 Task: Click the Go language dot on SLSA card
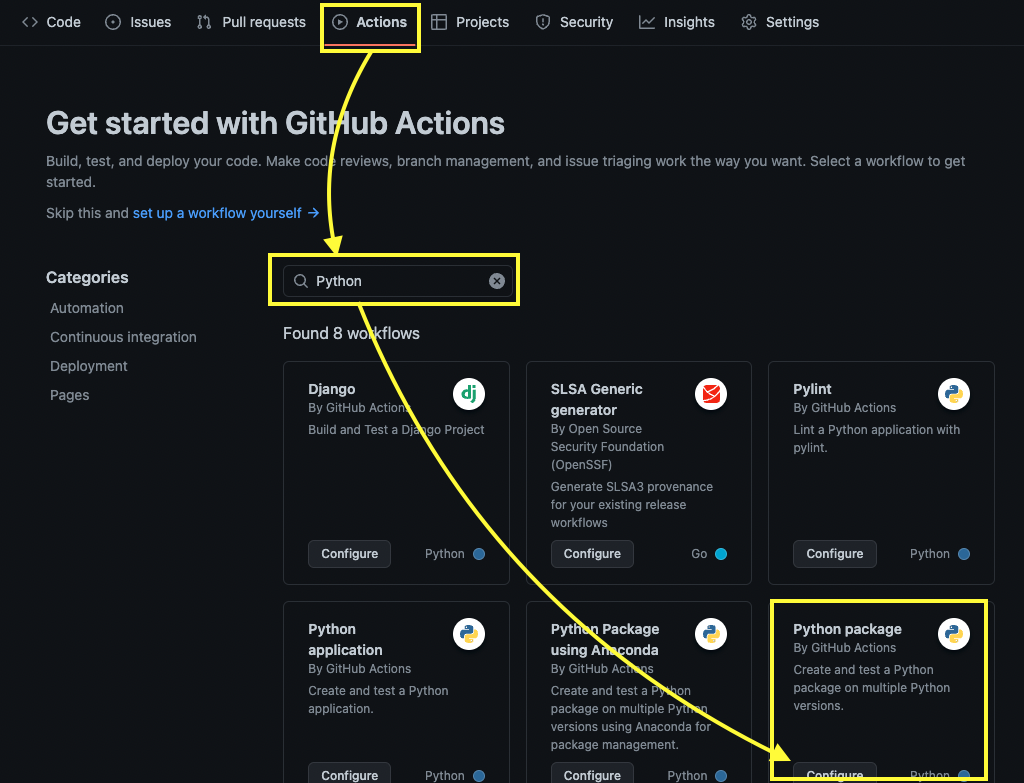point(721,554)
